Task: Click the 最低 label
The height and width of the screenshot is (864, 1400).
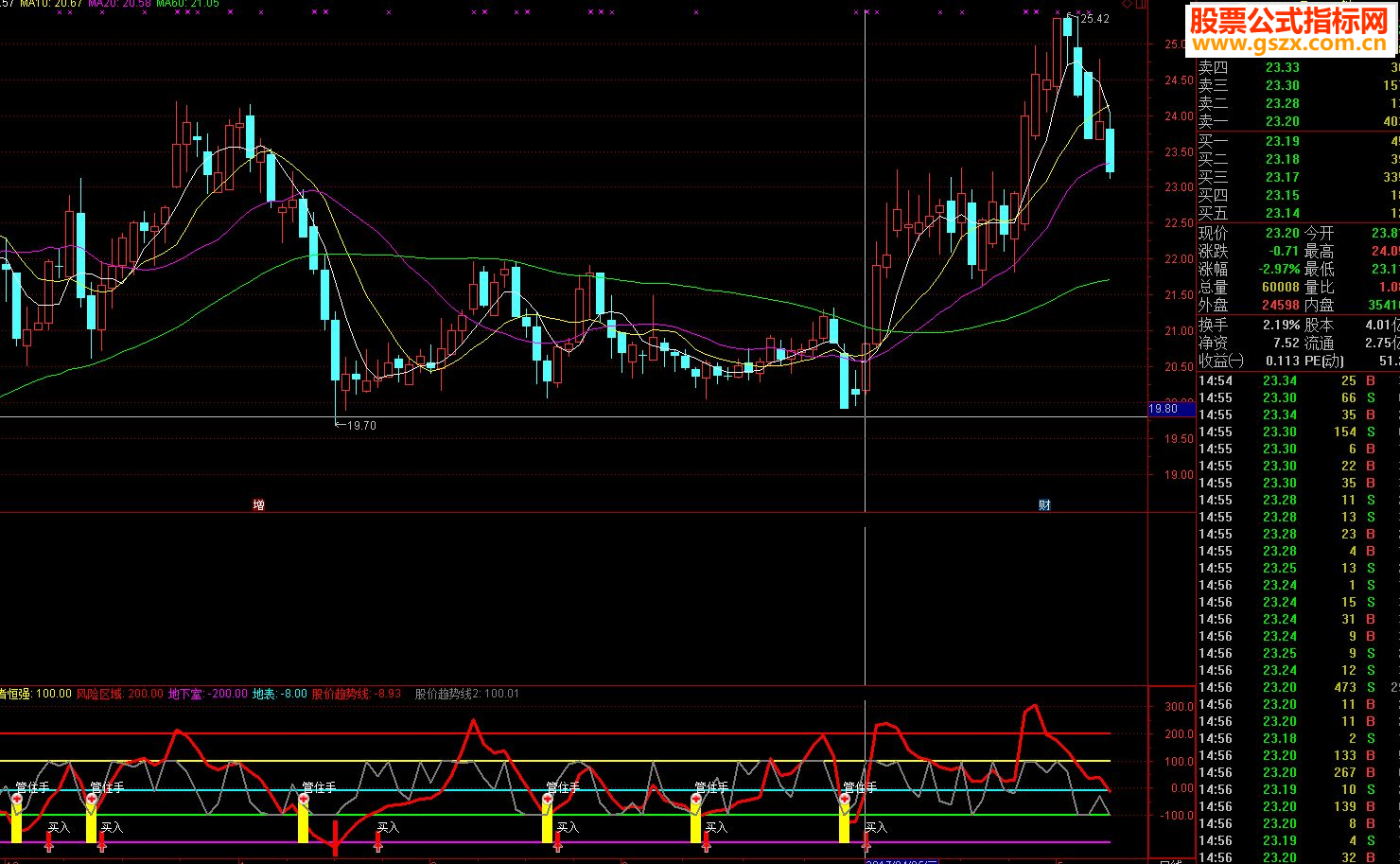Action: point(1320,269)
